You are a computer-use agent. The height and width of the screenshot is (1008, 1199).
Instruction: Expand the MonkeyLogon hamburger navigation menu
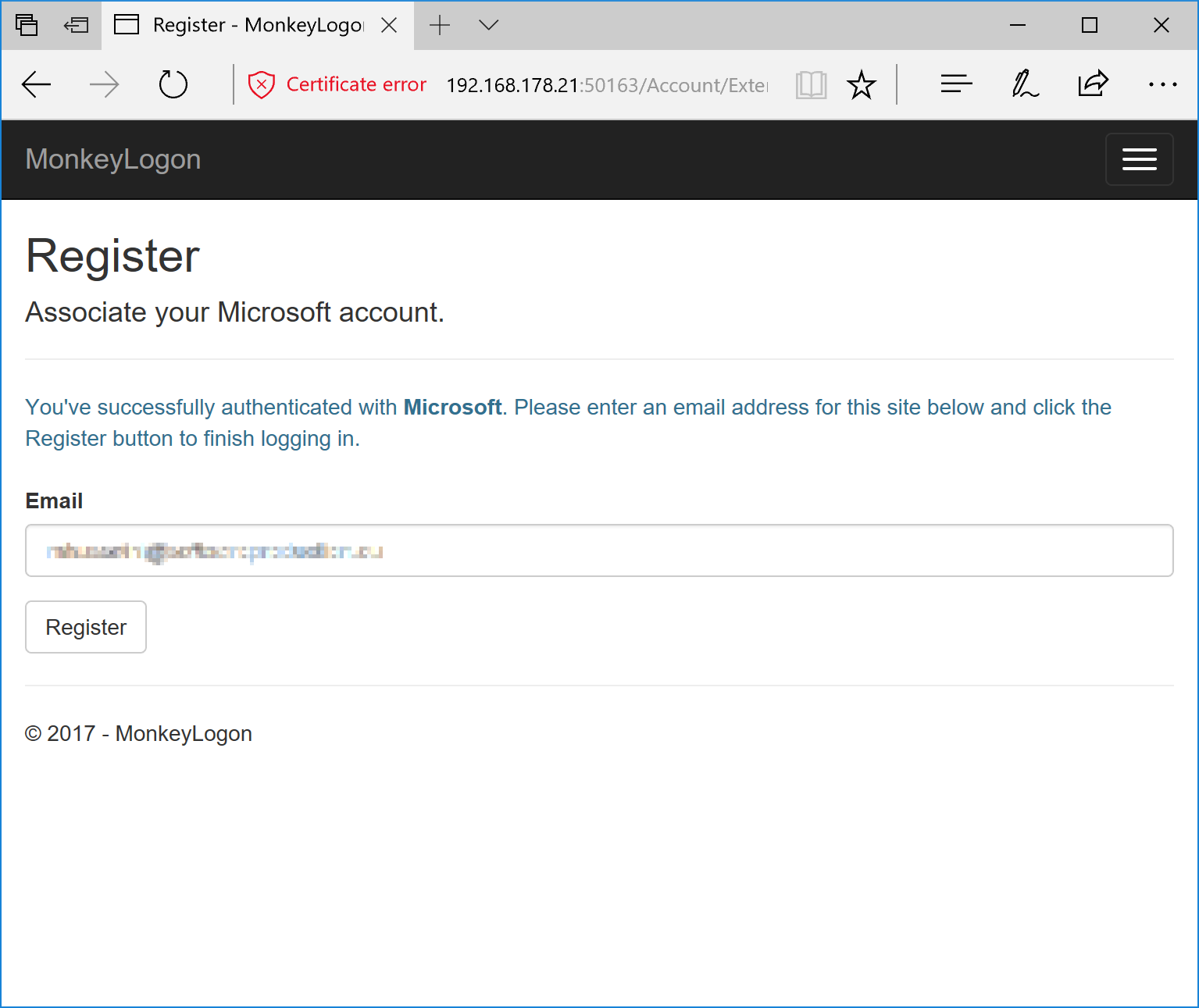click(x=1139, y=159)
